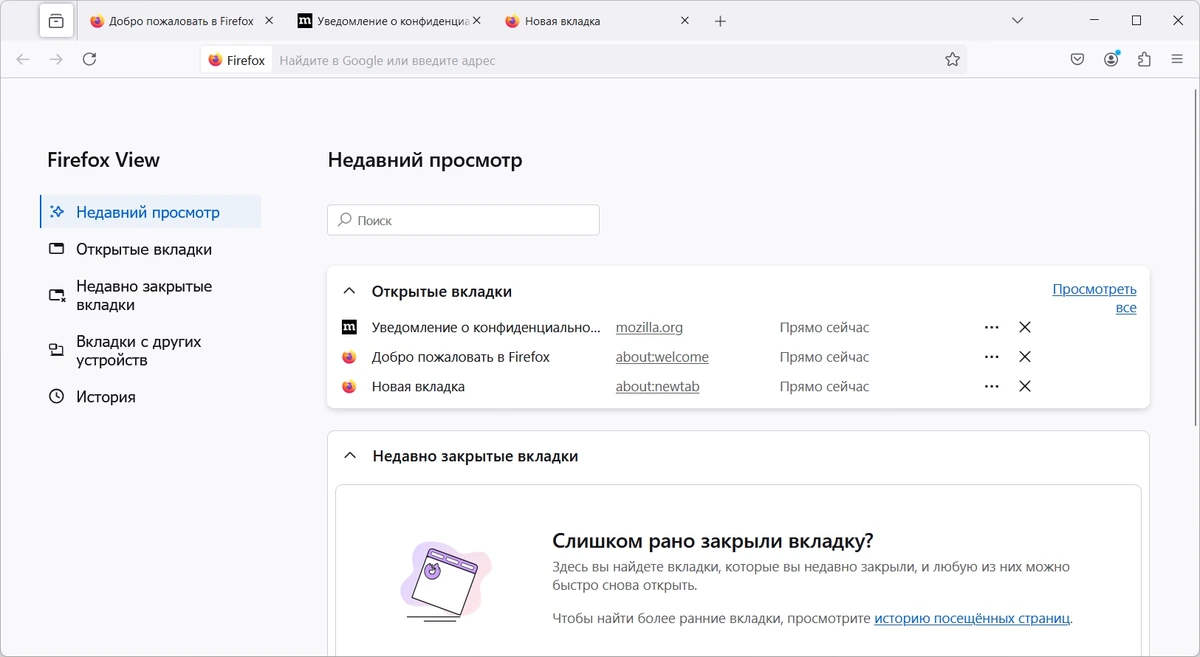Close the 'Новая вкладка' tab

click(x=685, y=21)
